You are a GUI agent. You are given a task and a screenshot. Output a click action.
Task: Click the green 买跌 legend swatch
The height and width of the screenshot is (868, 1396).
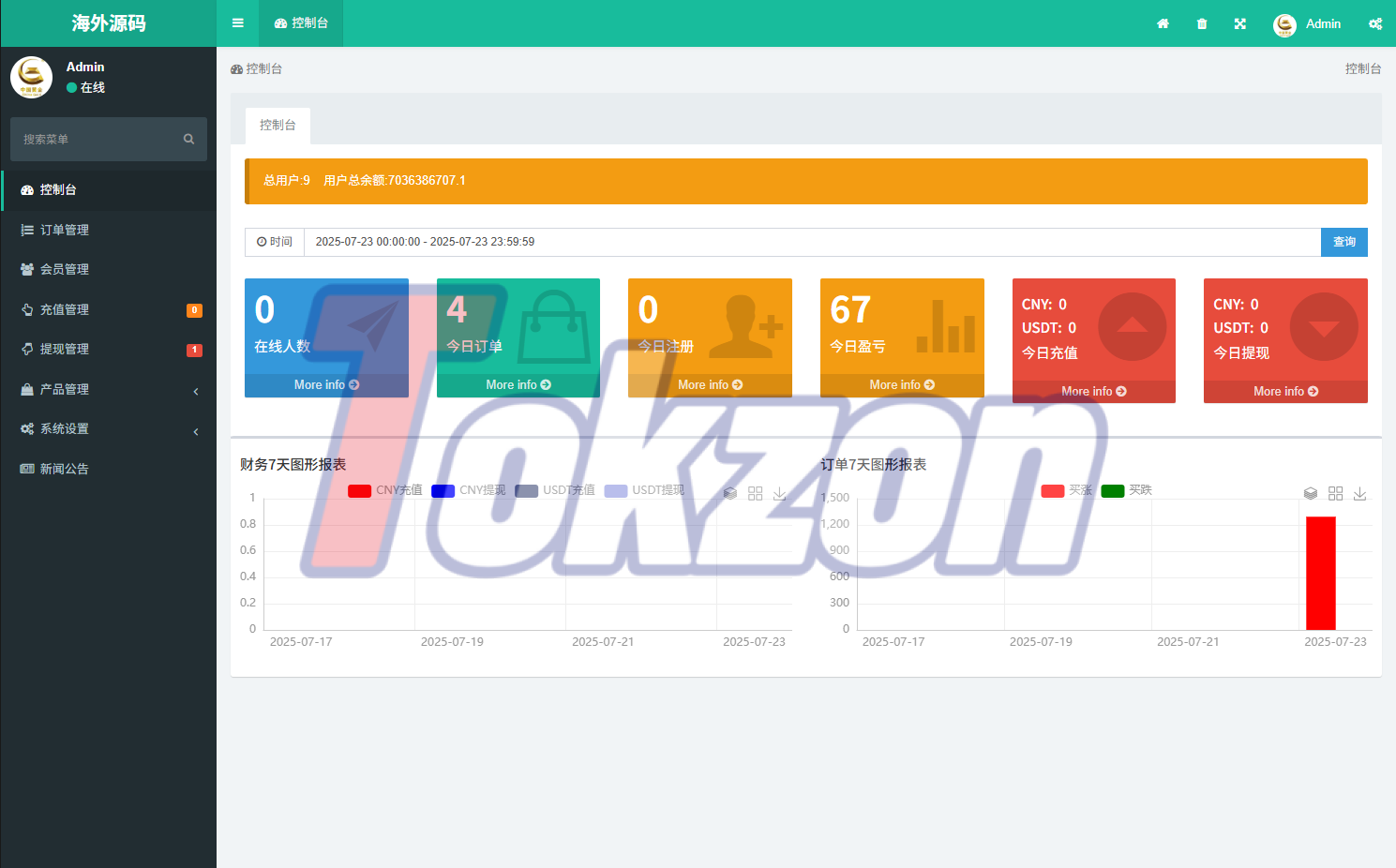[x=1113, y=490]
